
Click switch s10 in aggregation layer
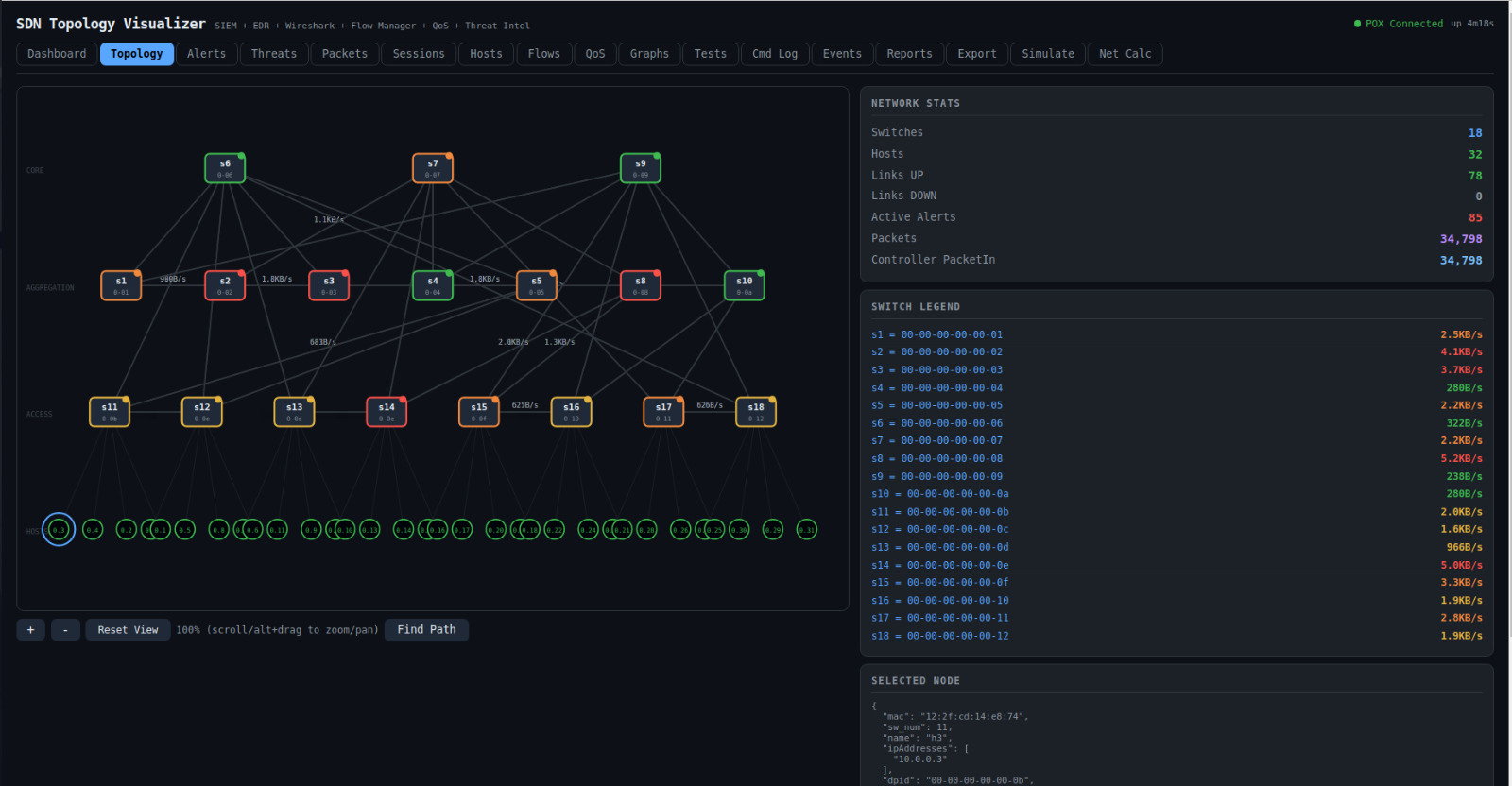745,285
